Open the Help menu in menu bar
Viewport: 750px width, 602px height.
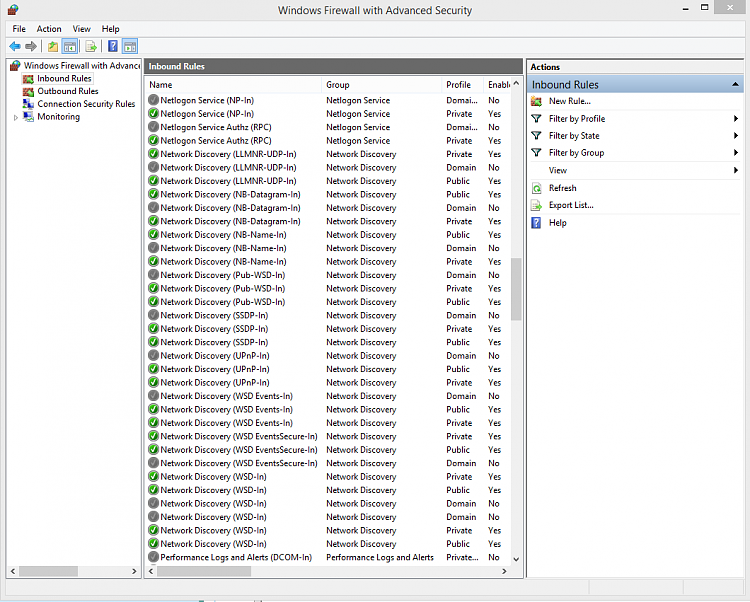[110, 29]
